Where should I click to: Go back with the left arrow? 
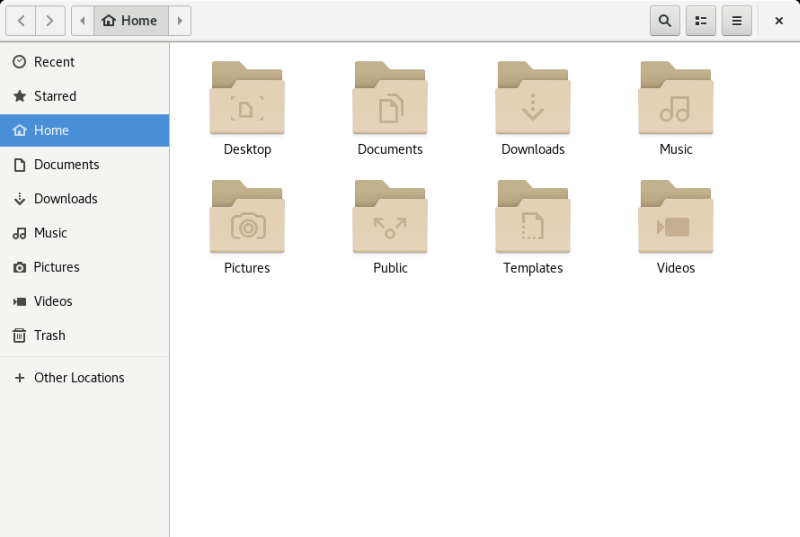pyautogui.click(x=21, y=20)
